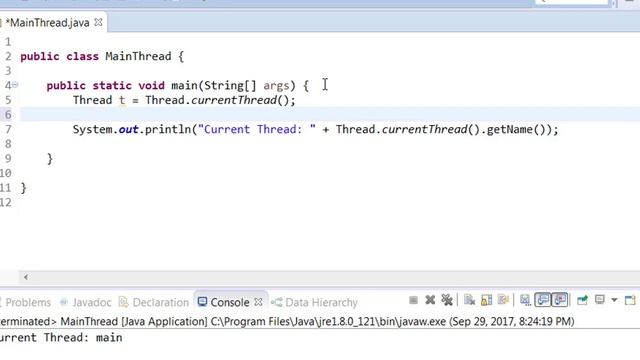Switch to the Javadoc tab
Image resolution: width=640 pixels, height=360 pixels.
pos(85,302)
